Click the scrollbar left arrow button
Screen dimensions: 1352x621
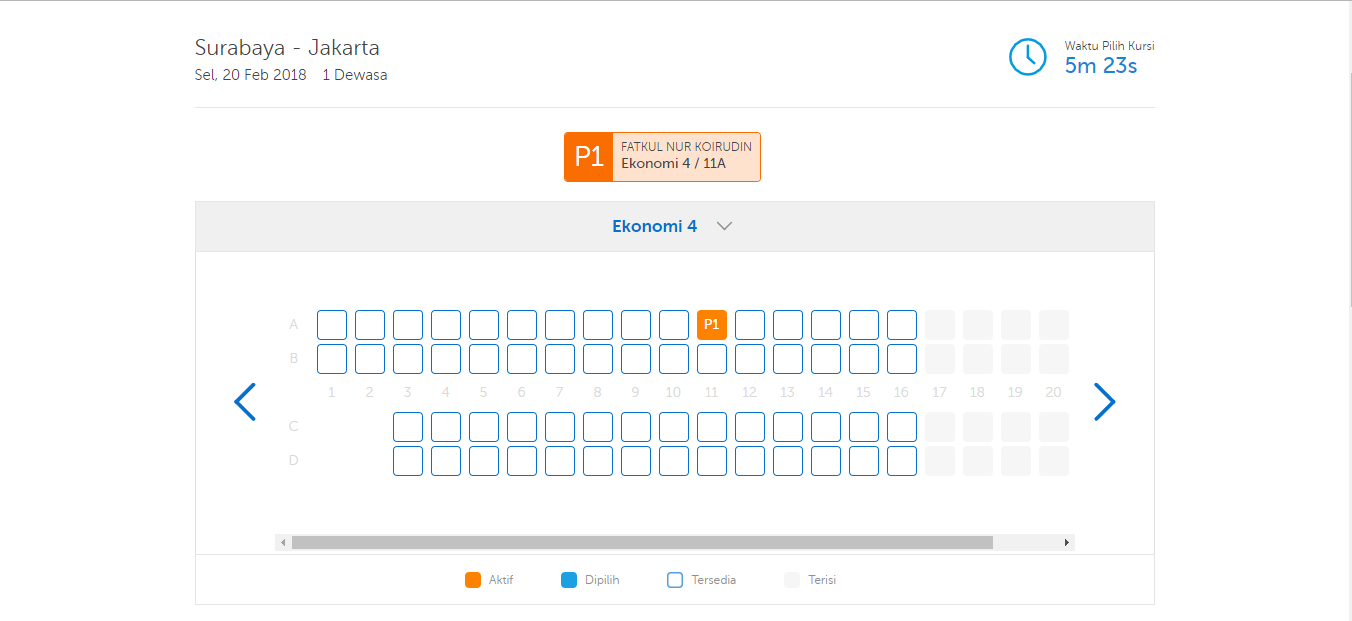283,542
